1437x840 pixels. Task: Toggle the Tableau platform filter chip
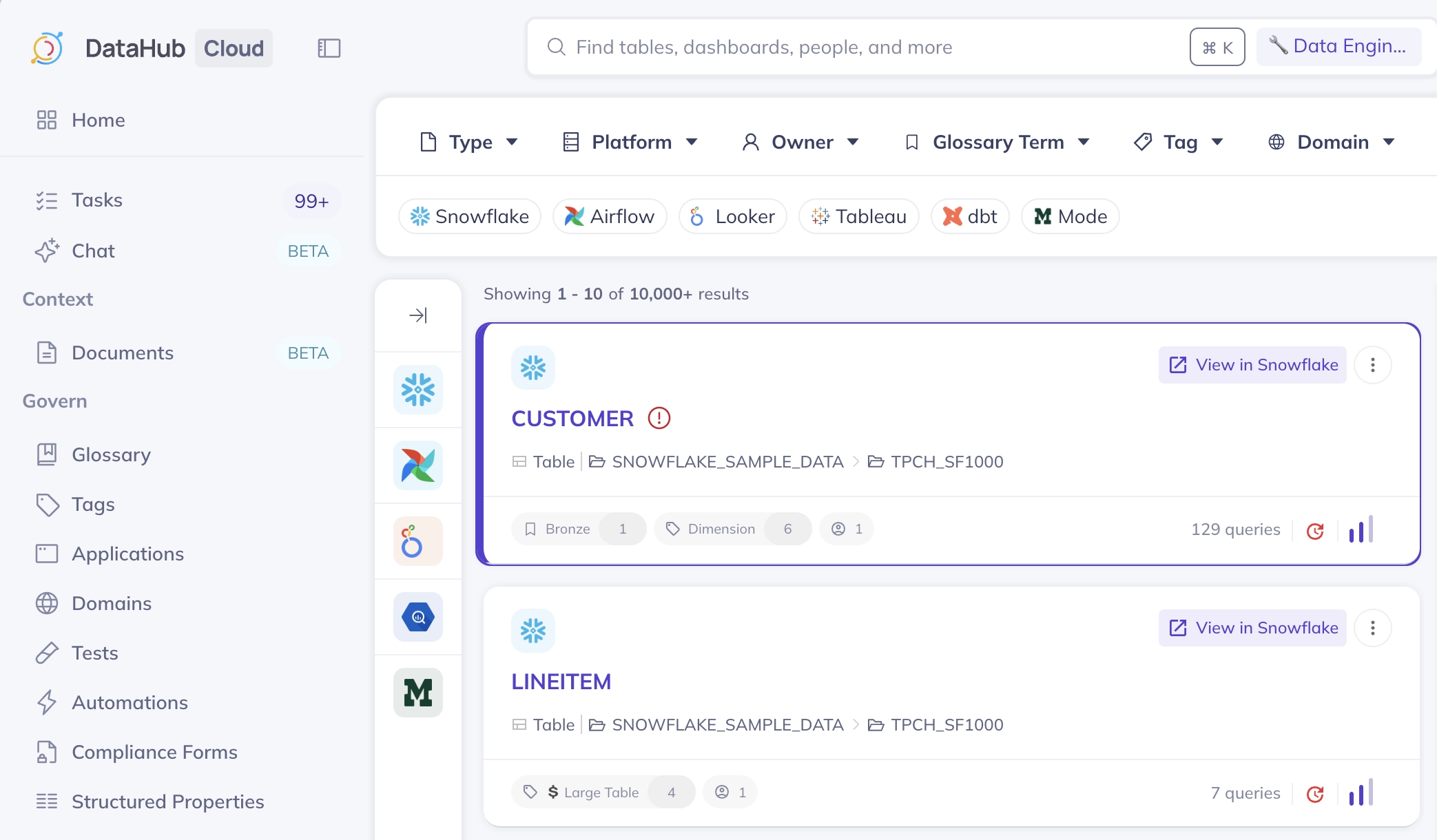(858, 216)
